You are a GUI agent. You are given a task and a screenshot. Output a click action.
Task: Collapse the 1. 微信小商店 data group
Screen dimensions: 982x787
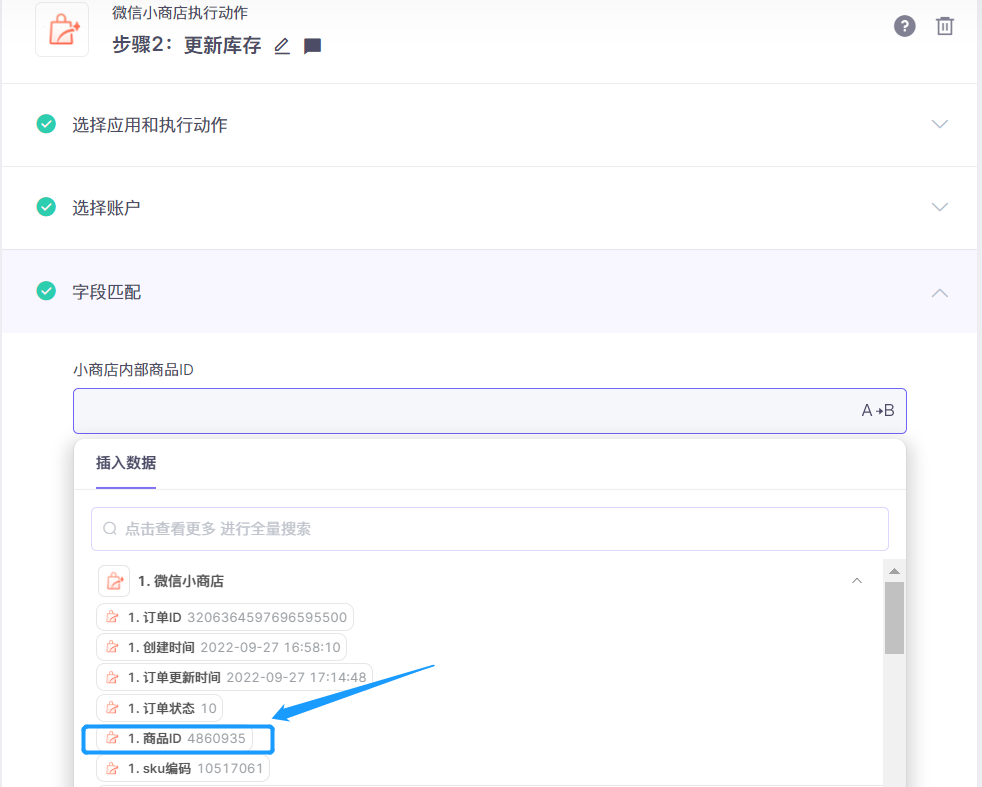click(857, 581)
